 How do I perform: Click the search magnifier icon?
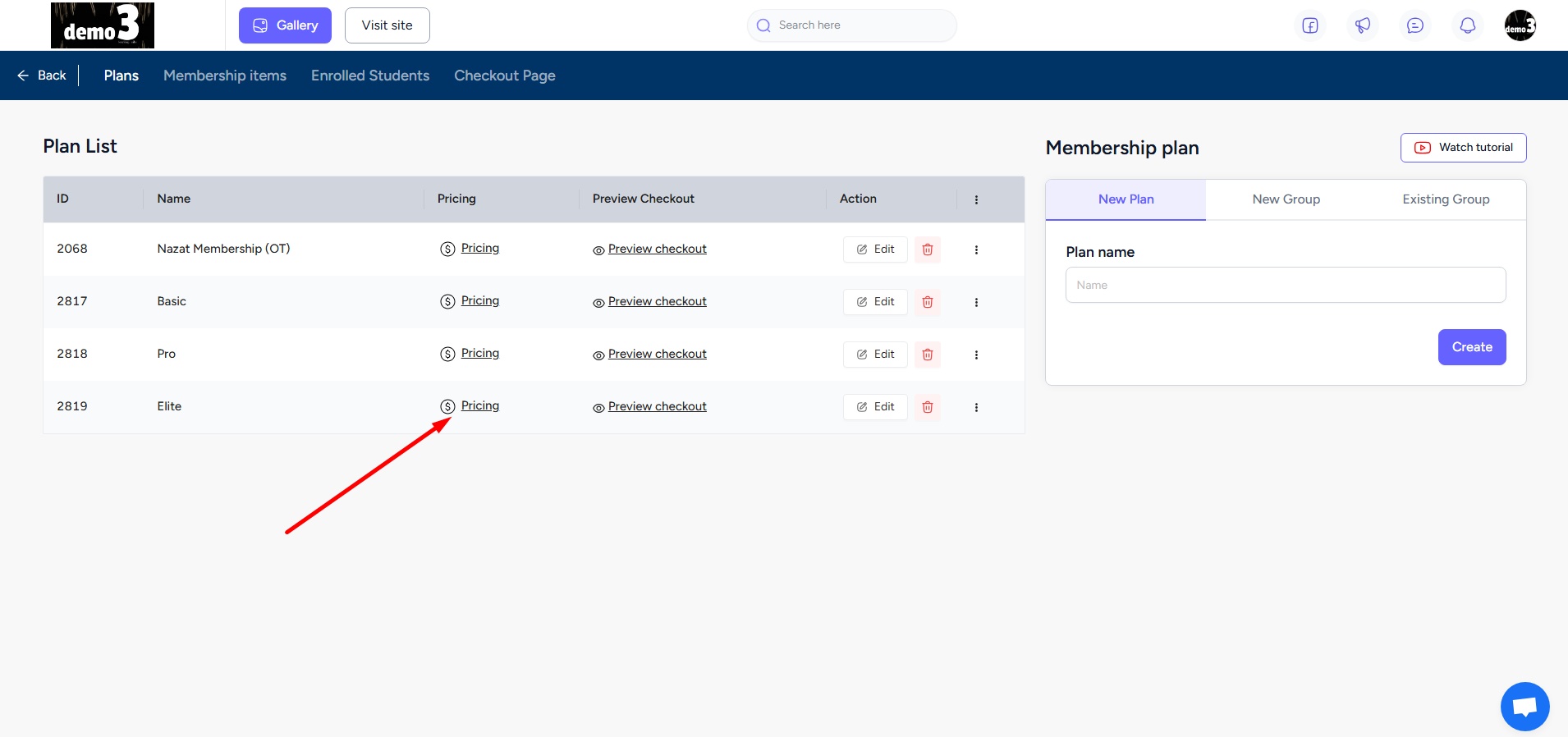point(763,25)
